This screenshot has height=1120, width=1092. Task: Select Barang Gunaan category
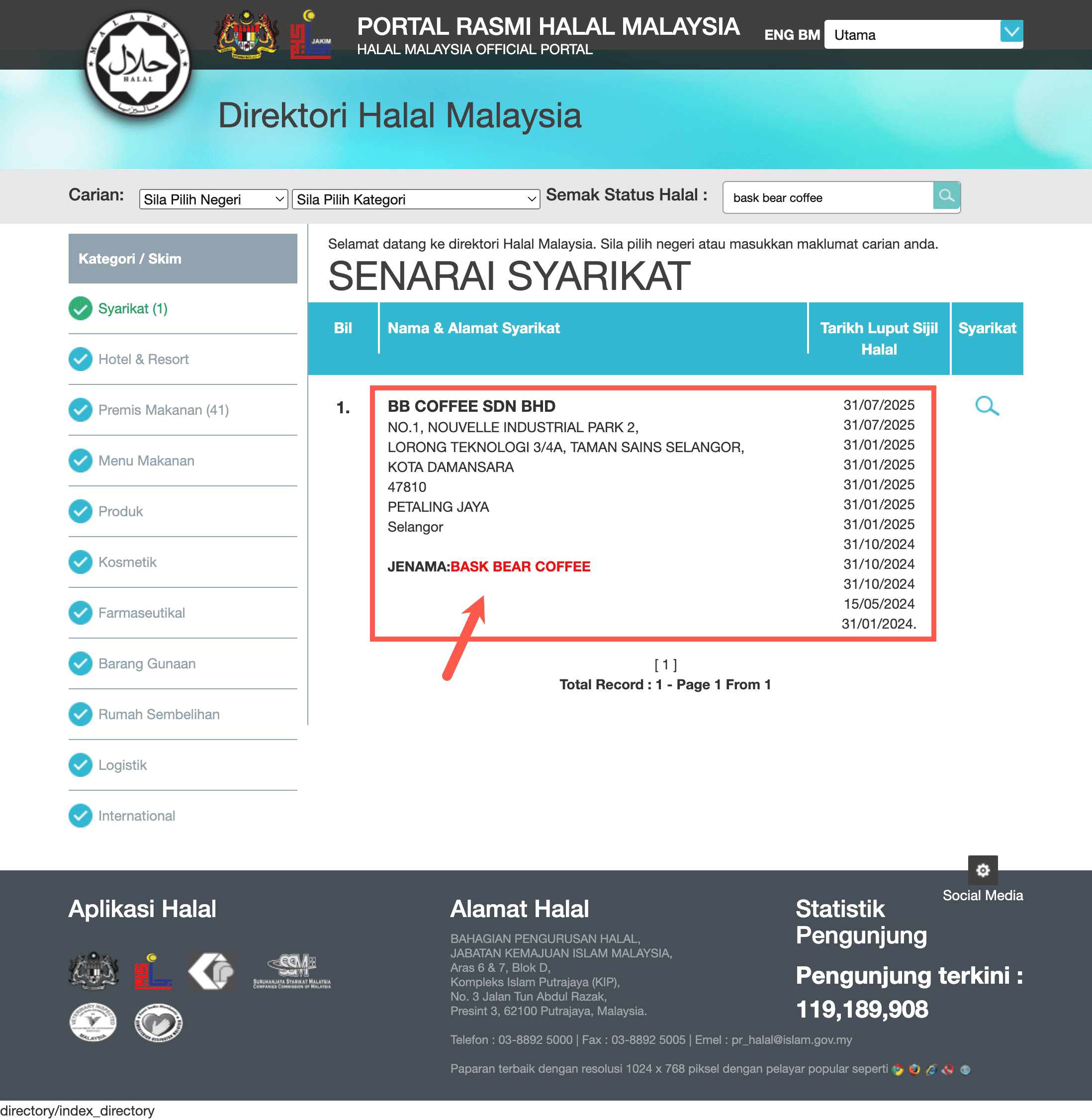(147, 663)
